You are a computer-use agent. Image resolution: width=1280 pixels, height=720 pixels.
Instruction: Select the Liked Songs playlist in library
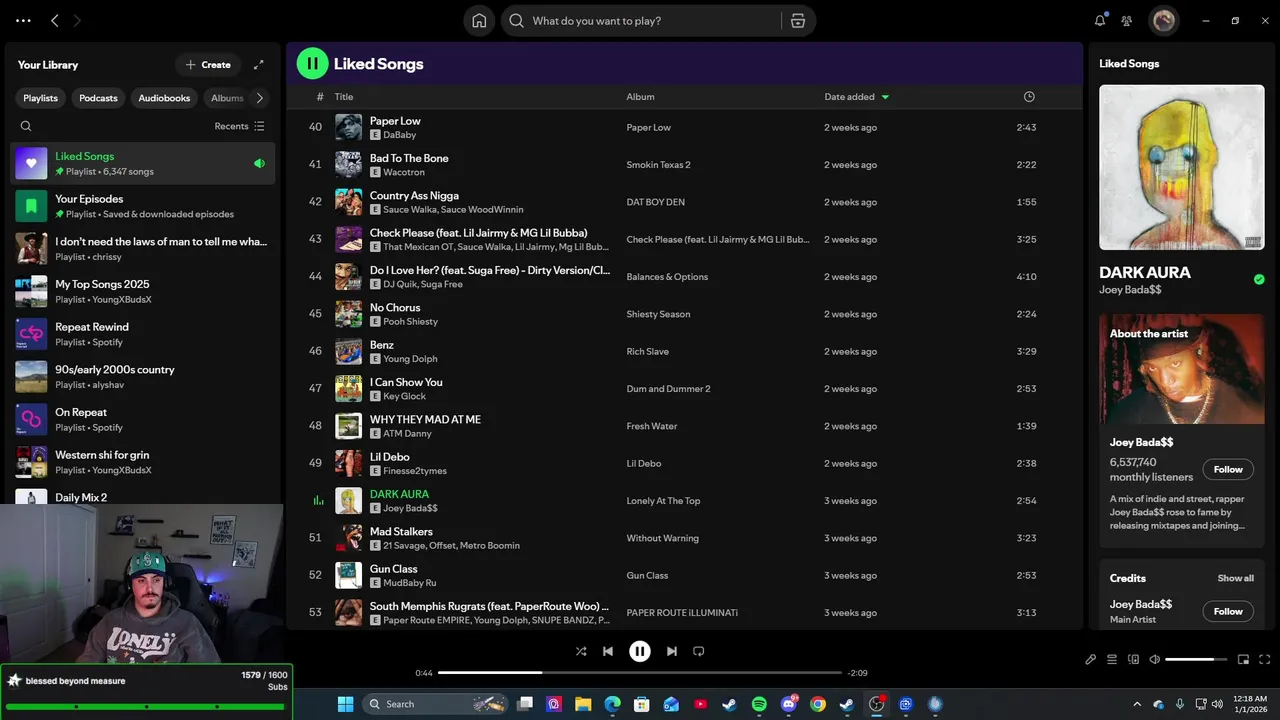(x=142, y=163)
